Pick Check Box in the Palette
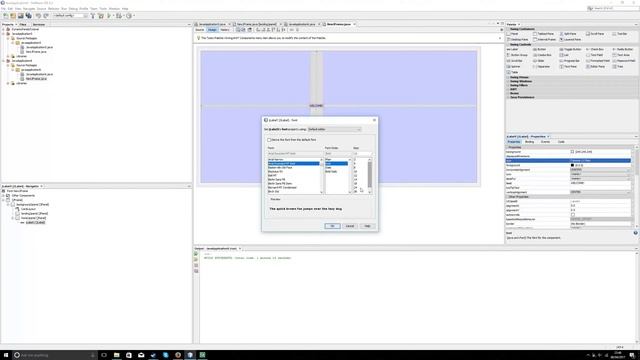The image size is (640, 360). coord(595,49)
